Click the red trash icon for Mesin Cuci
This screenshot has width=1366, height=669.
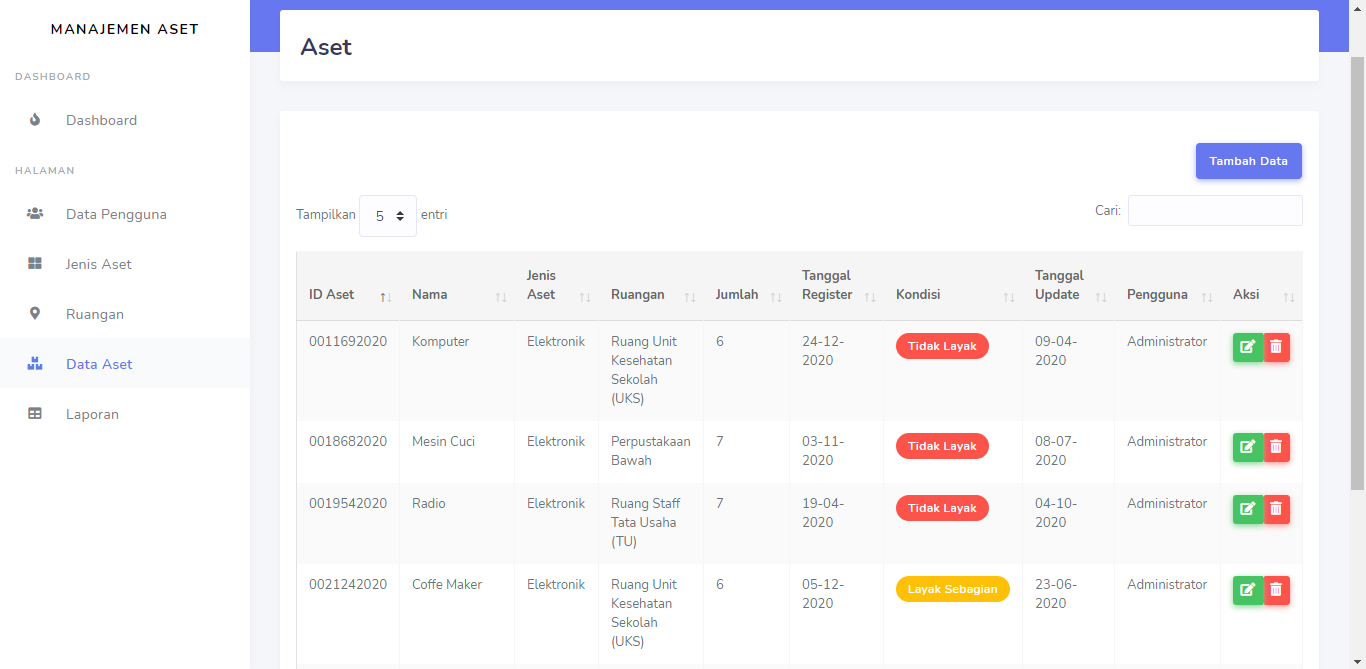(x=1277, y=447)
